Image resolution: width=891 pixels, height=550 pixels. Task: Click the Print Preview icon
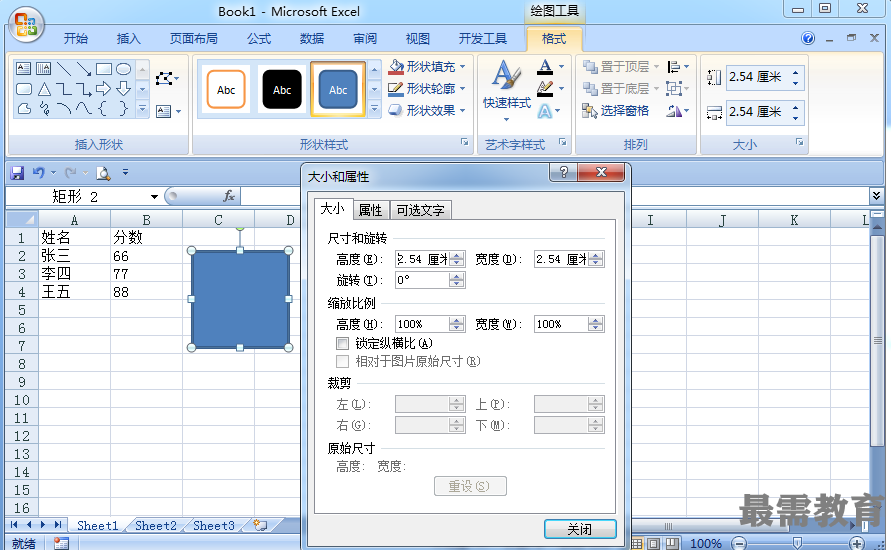coord(103,173)
